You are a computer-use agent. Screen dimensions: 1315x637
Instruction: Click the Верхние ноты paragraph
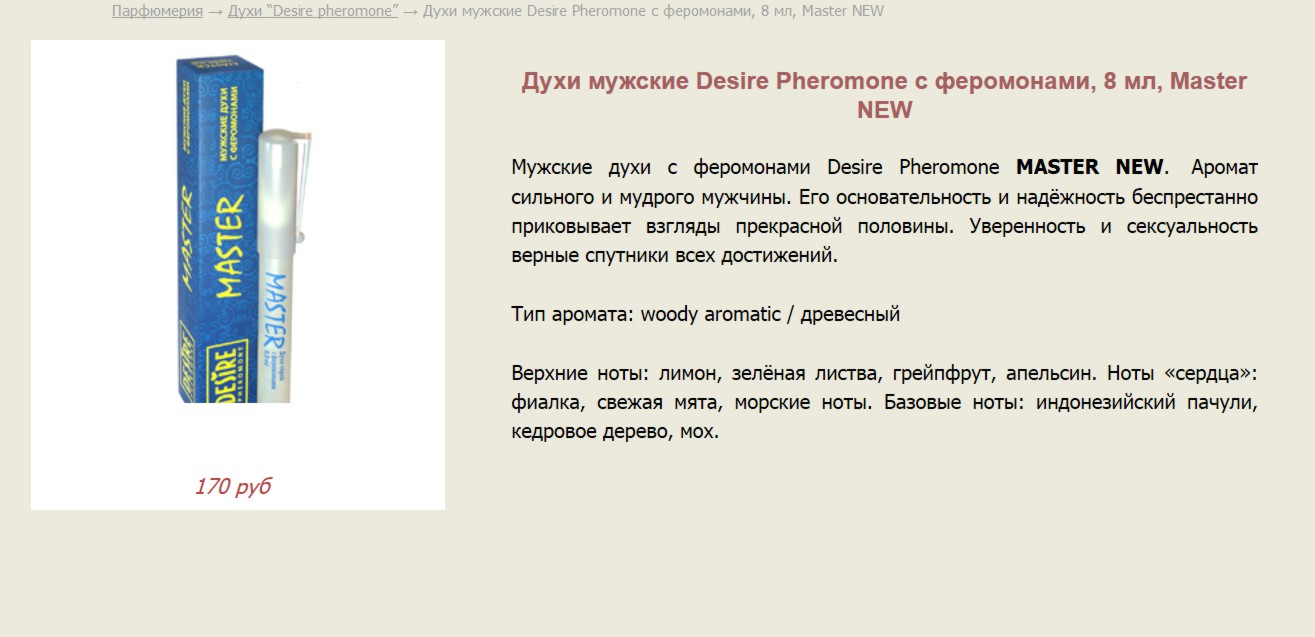(x=884, y=403)
